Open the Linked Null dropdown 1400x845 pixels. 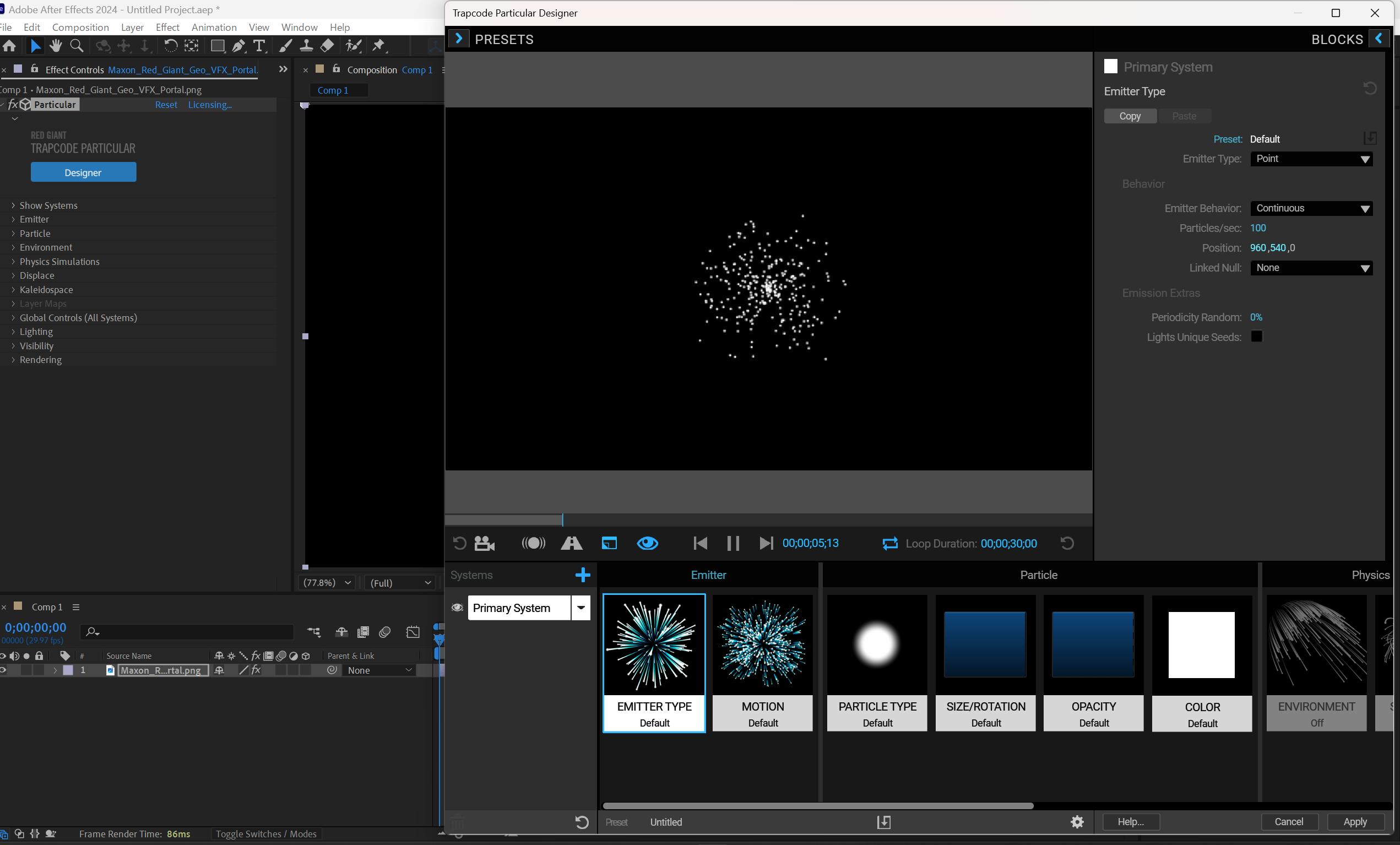pyautogui.click(x=1311, y=268)
